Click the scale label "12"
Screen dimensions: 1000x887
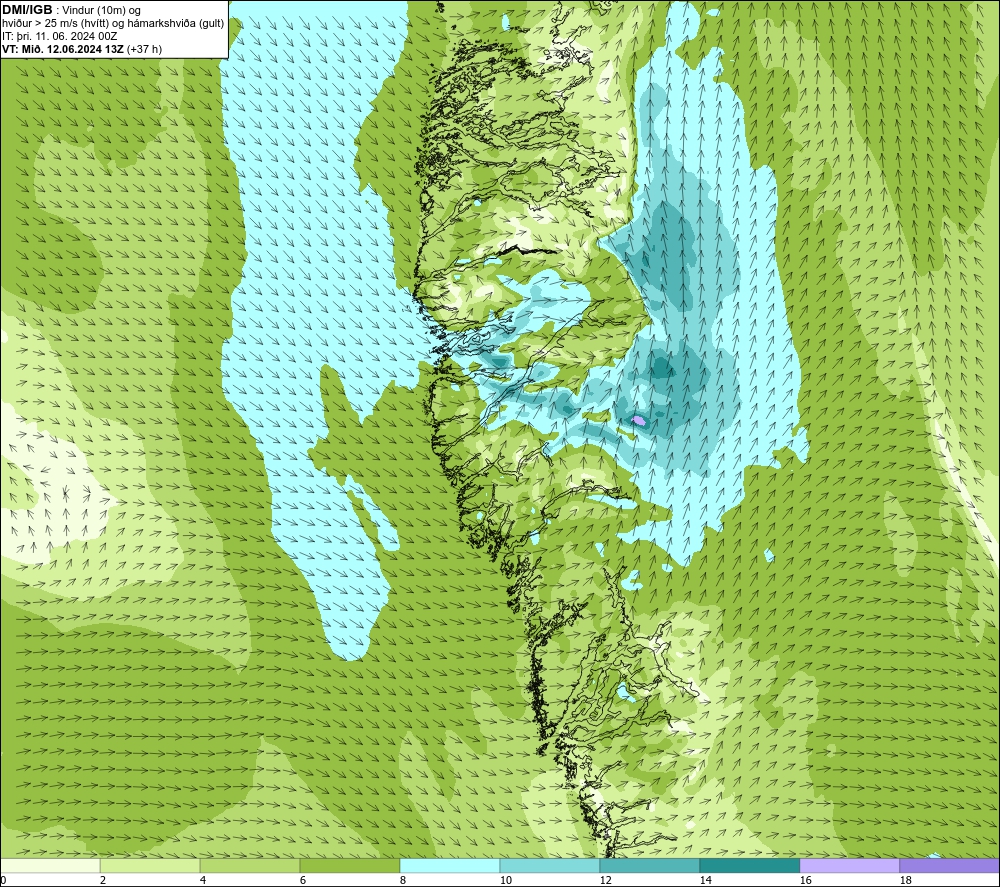click(x=605, y=881)
